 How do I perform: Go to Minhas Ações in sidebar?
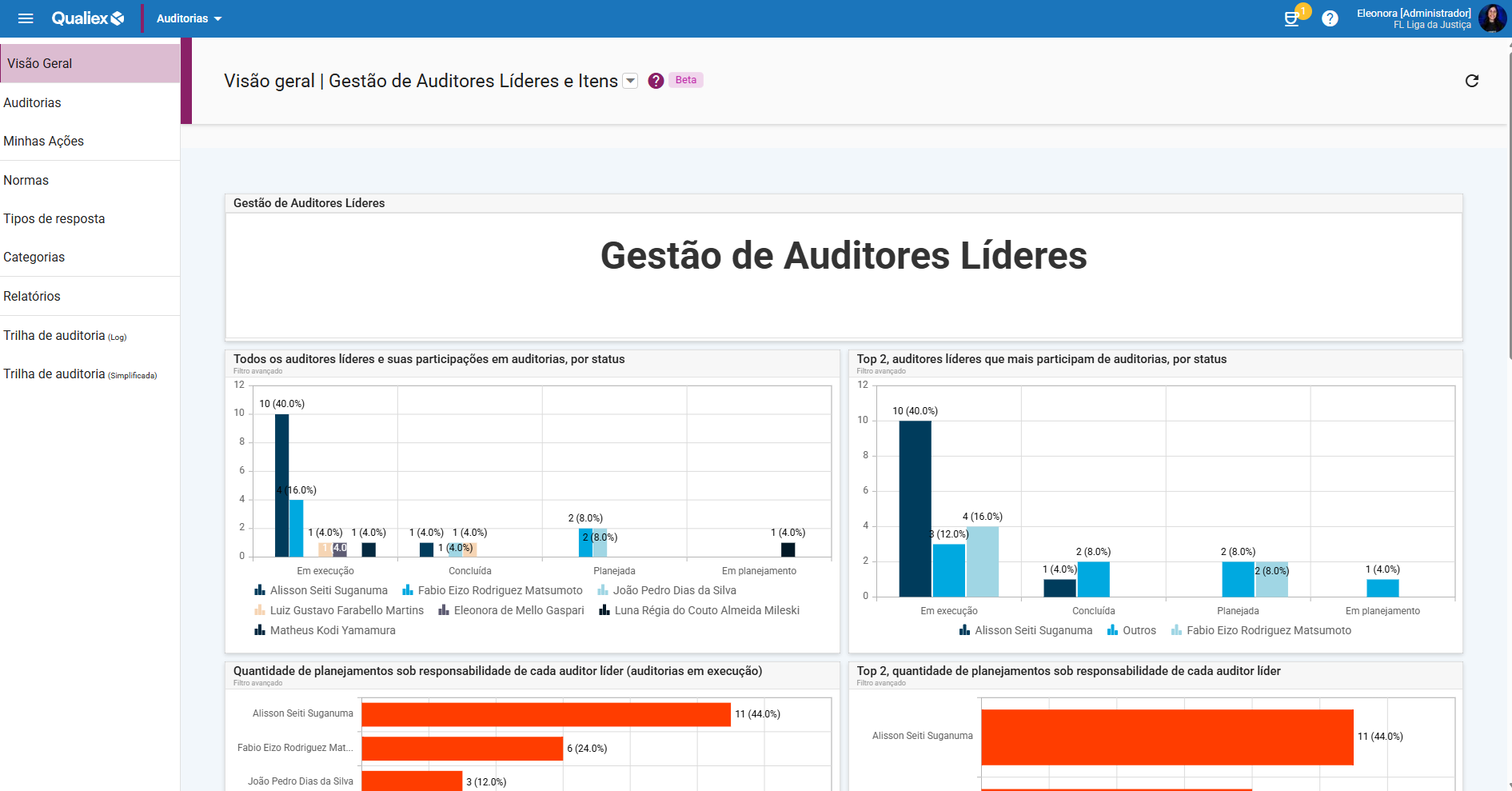(44, 141)
